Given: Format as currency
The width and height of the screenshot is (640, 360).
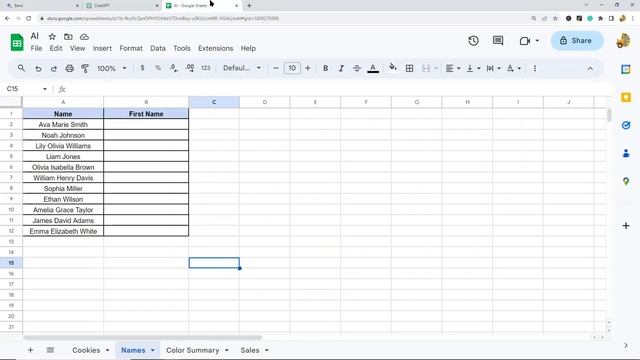Looking at the screenshot, I should (142, 68).
